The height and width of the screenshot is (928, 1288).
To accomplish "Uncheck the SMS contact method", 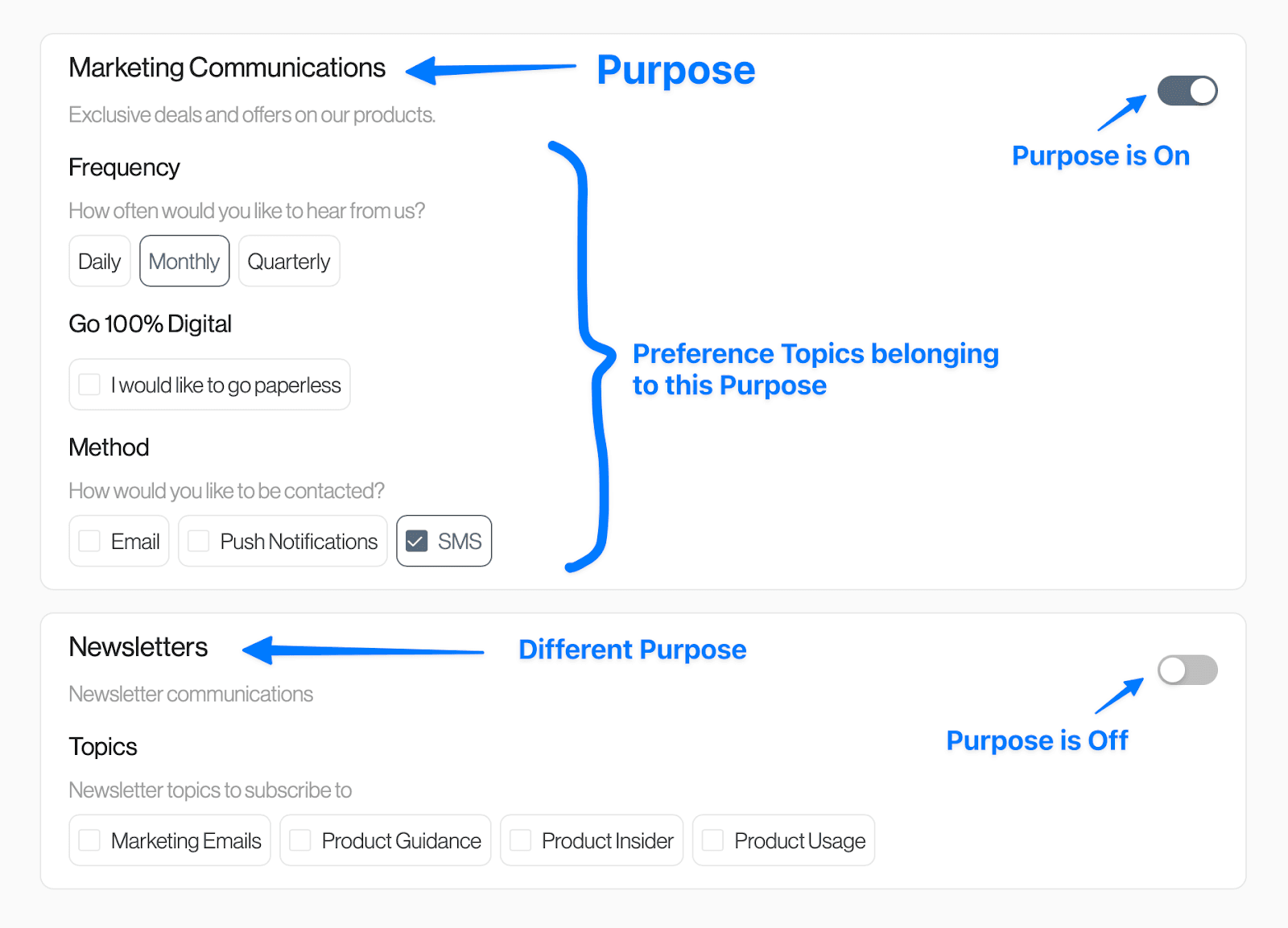I will coord(416,541).
